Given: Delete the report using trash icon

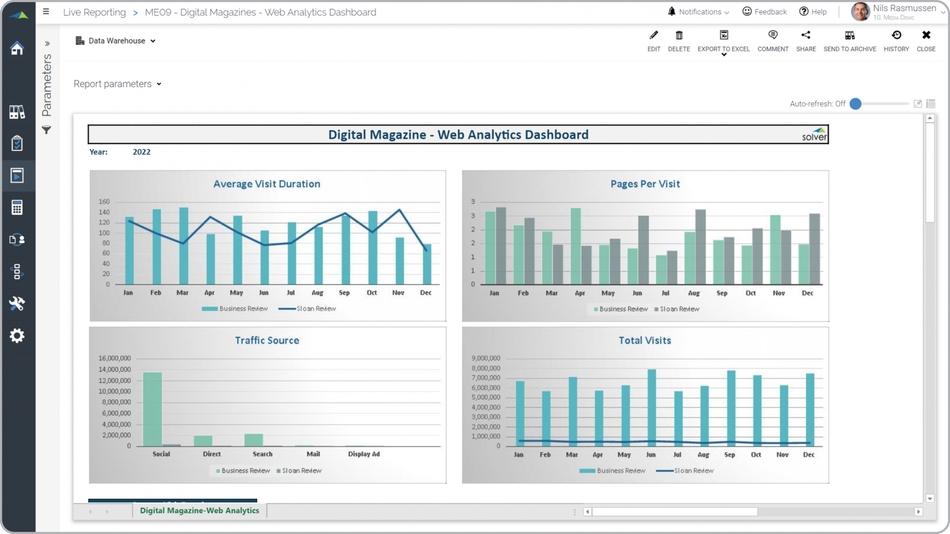Looking at the screenshot, I should click(x=679, y=36).
